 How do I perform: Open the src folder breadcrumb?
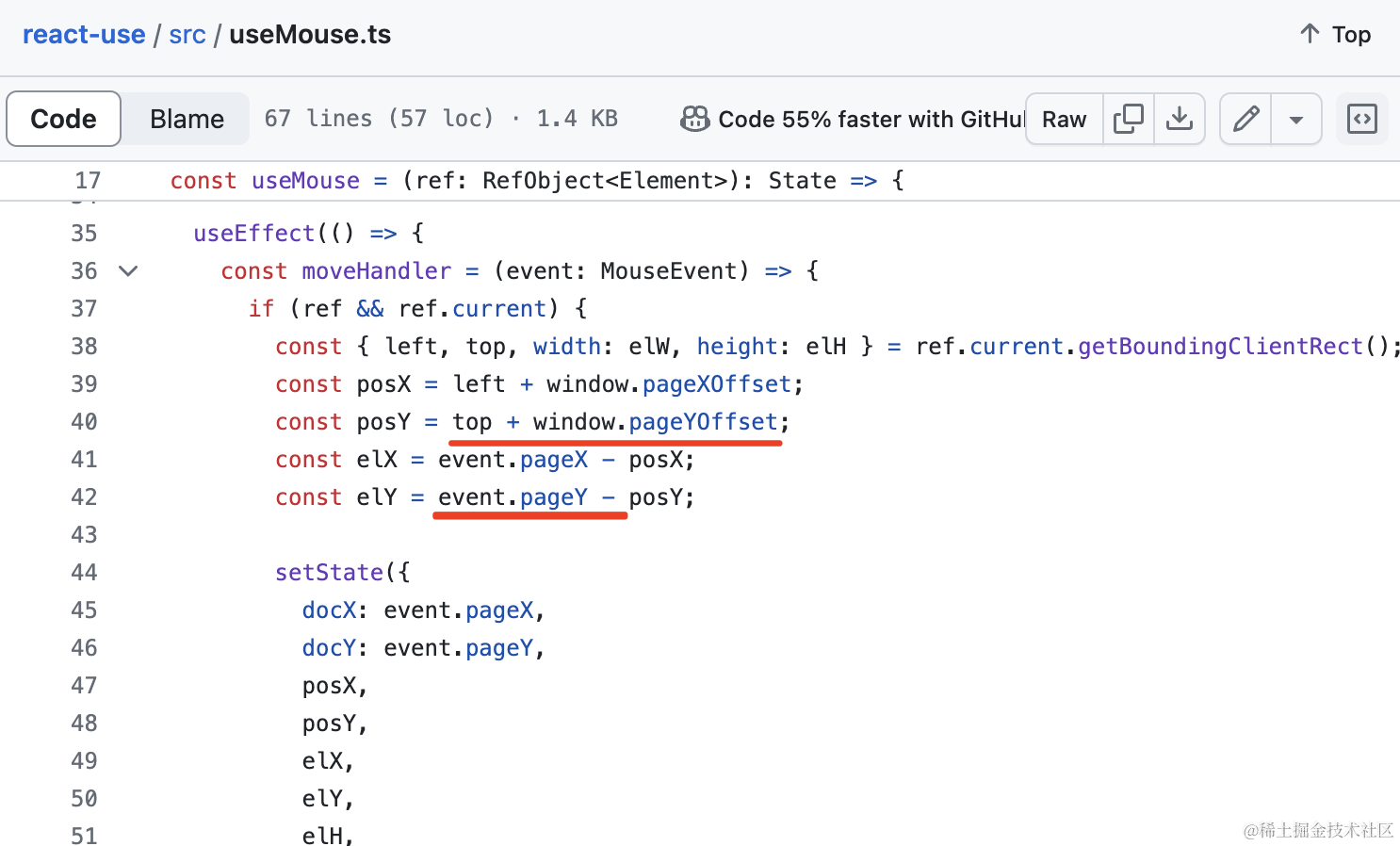pos(187,35)
